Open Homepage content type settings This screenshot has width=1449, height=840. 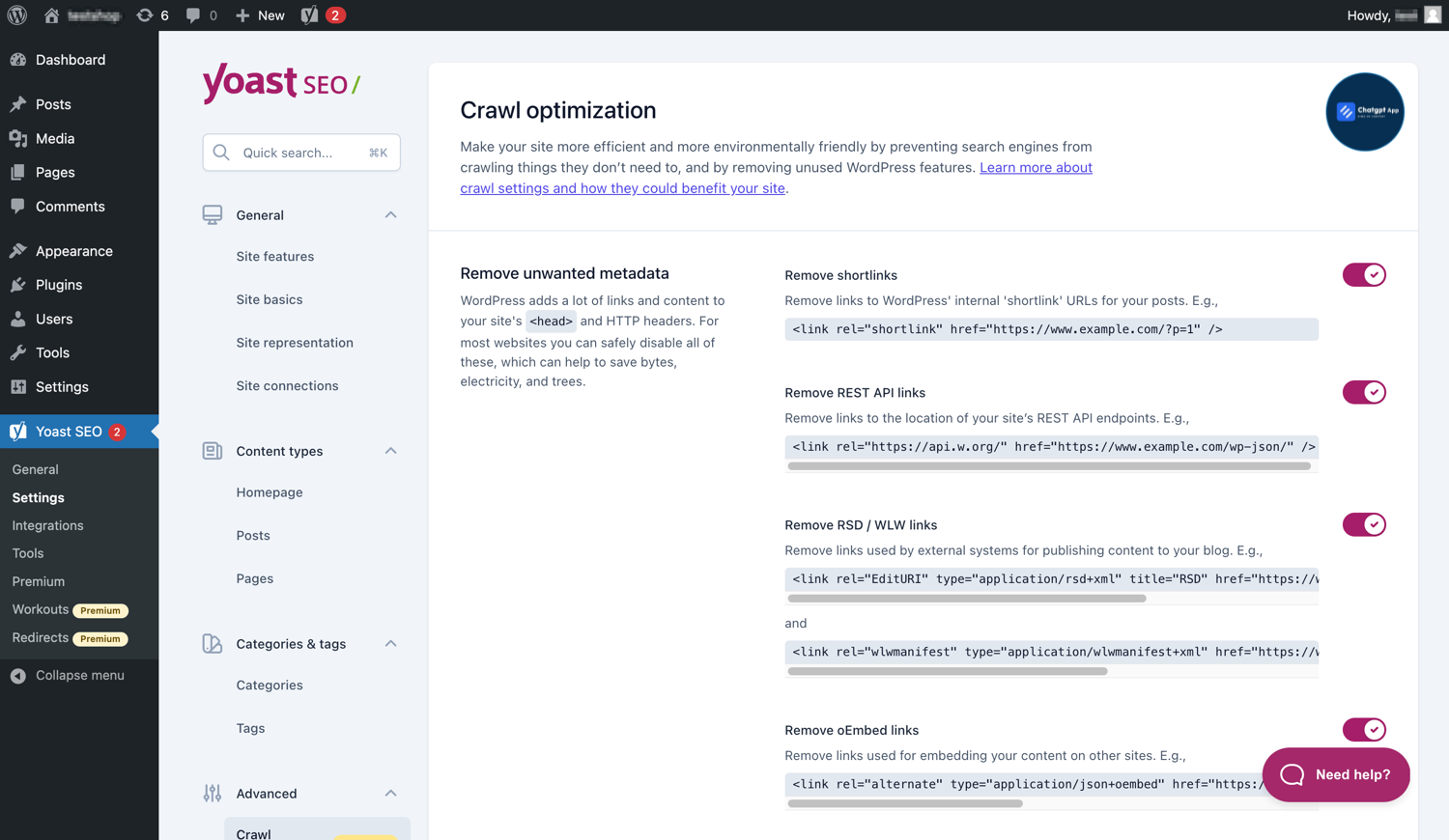click(270, 492)
